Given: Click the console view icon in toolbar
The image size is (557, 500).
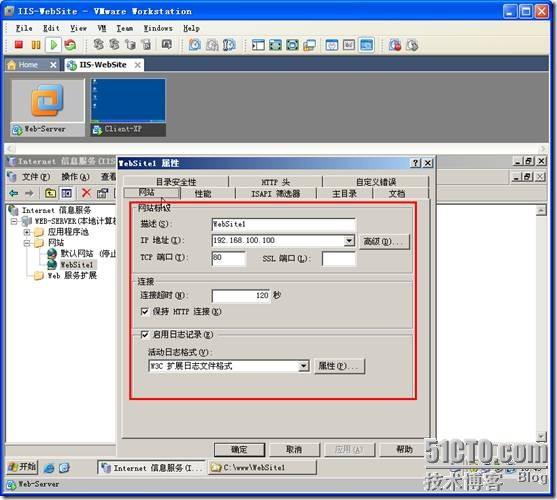Looking at the screenshot, I should tap(332, 45).
